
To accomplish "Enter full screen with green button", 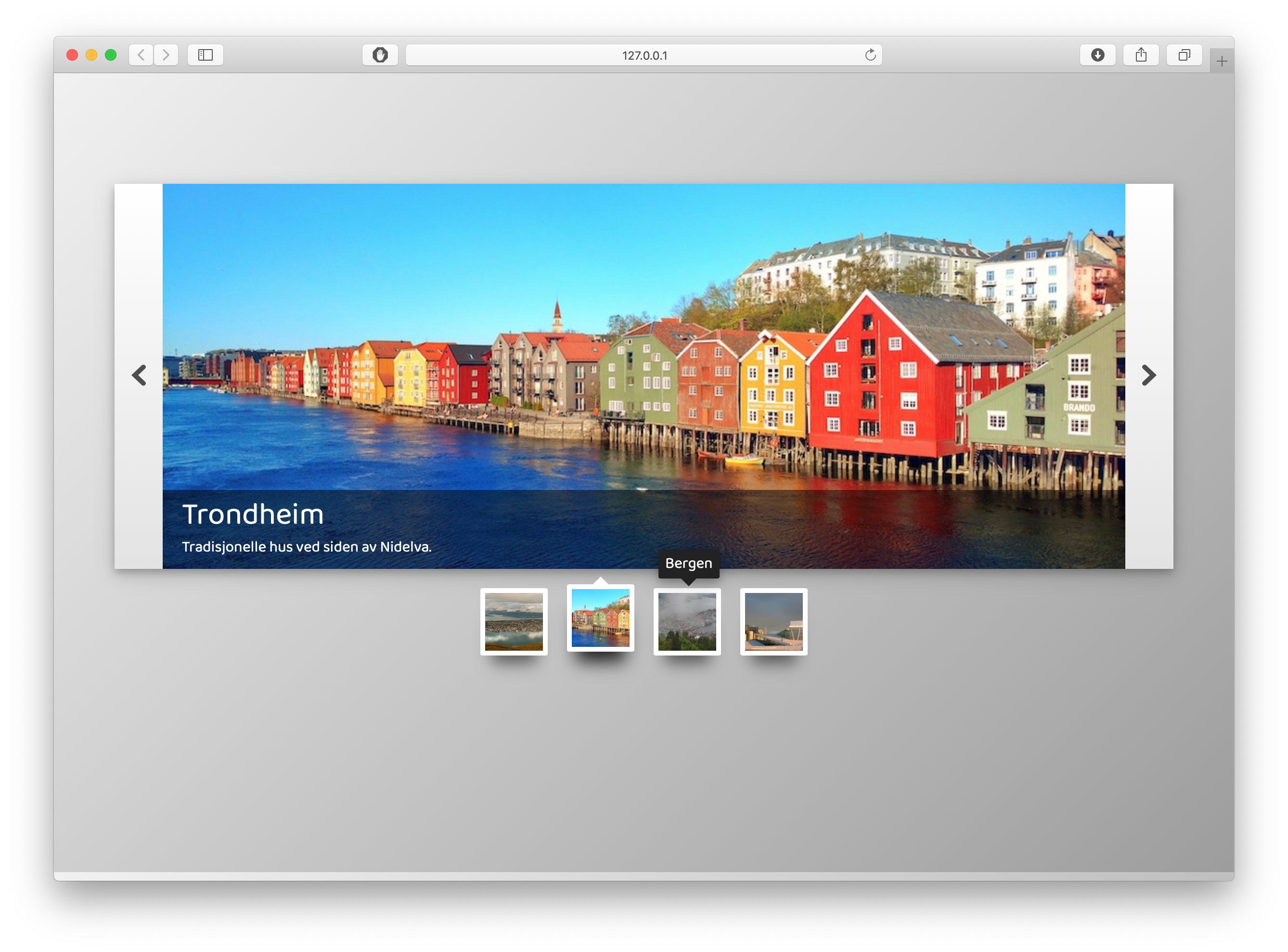I will (x=111, y=55).
